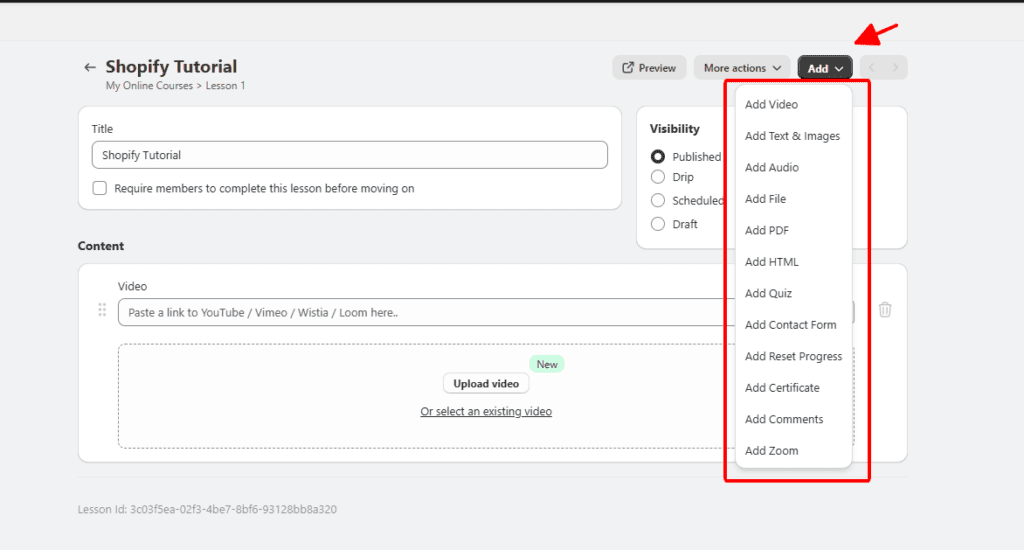
Task: Set visibility to Draft
Action: coord(658,224)
